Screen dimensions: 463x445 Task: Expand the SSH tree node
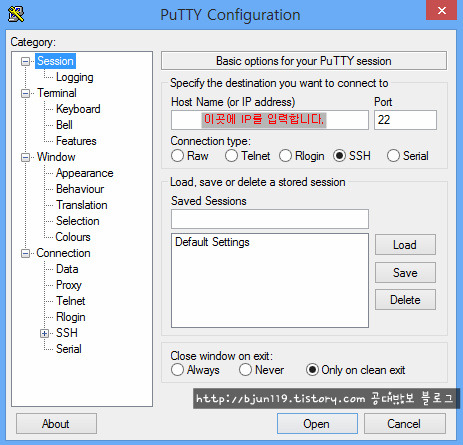click(x=44, y=333)
